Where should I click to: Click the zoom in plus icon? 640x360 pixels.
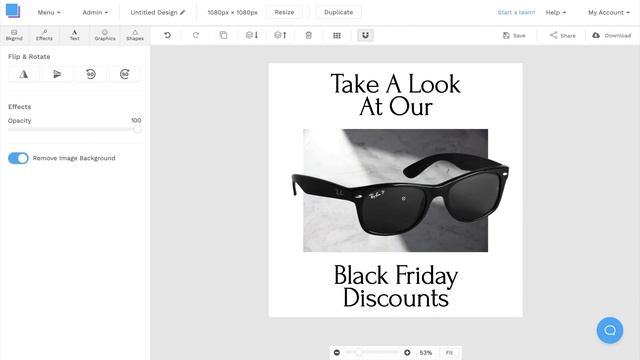(407, 352)
